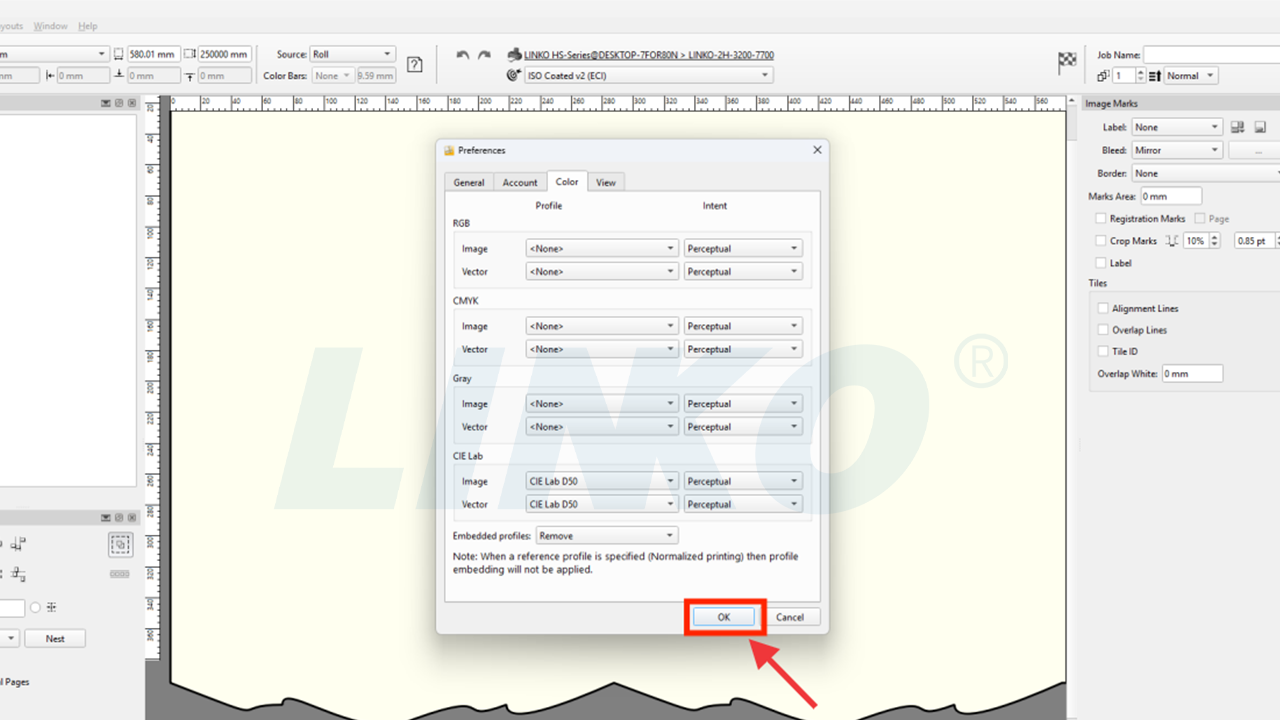Click the crop mark shape icon
Screen dimensions: 1280x720
point(1172,241)
